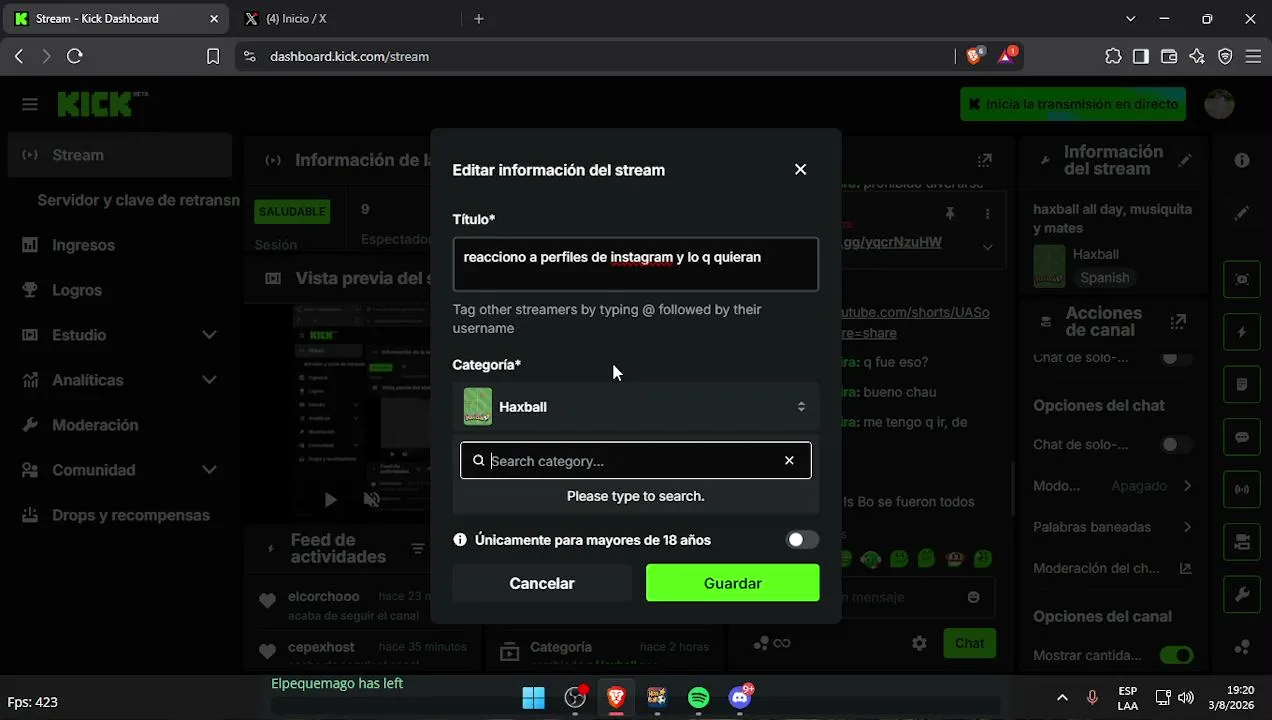Toggle Chat de solo switch under Opciones del chat
Viewport: 1272px width, 720px height.
pyautogui.click(x=1176, y=444)
